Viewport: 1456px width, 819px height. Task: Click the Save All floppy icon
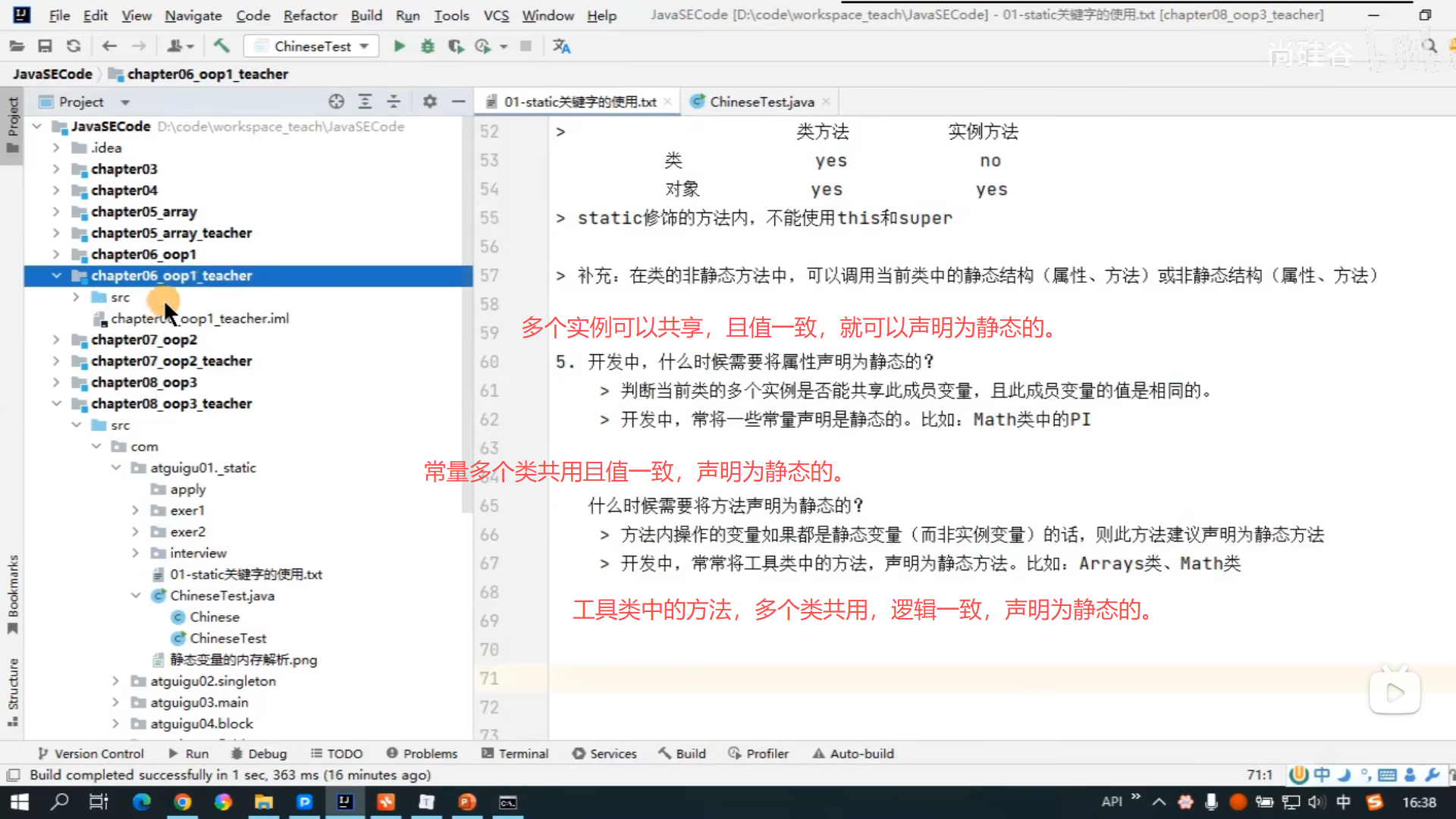45,46
